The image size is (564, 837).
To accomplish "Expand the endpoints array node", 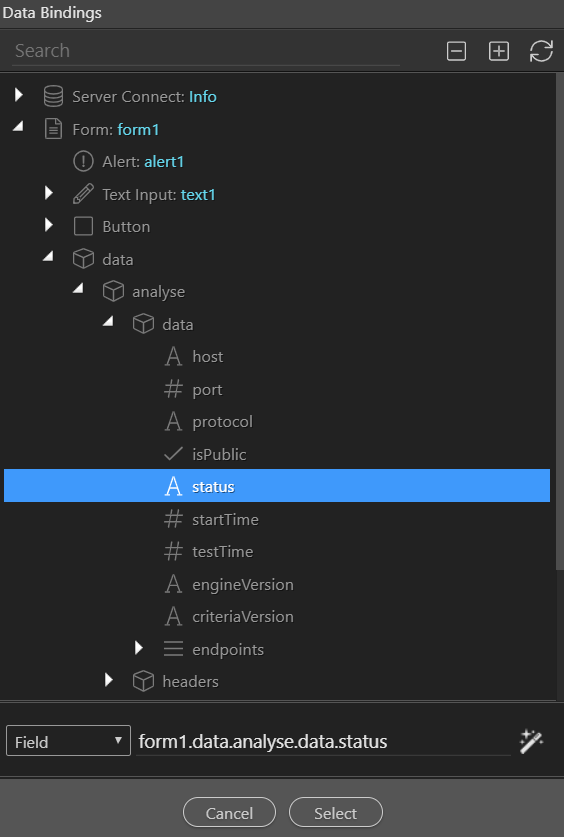I will 139,648.
